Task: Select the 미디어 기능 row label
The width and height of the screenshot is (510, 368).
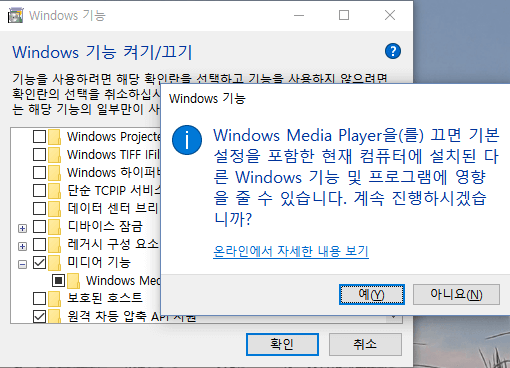Action: click(x=99, y=263)
